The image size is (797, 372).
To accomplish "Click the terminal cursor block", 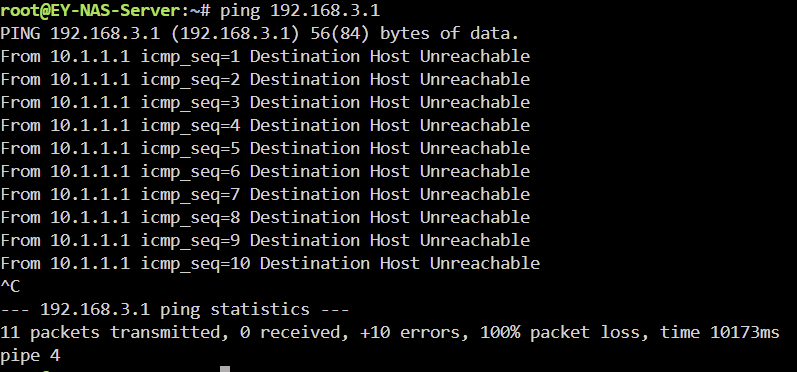I will click(225, 369).
